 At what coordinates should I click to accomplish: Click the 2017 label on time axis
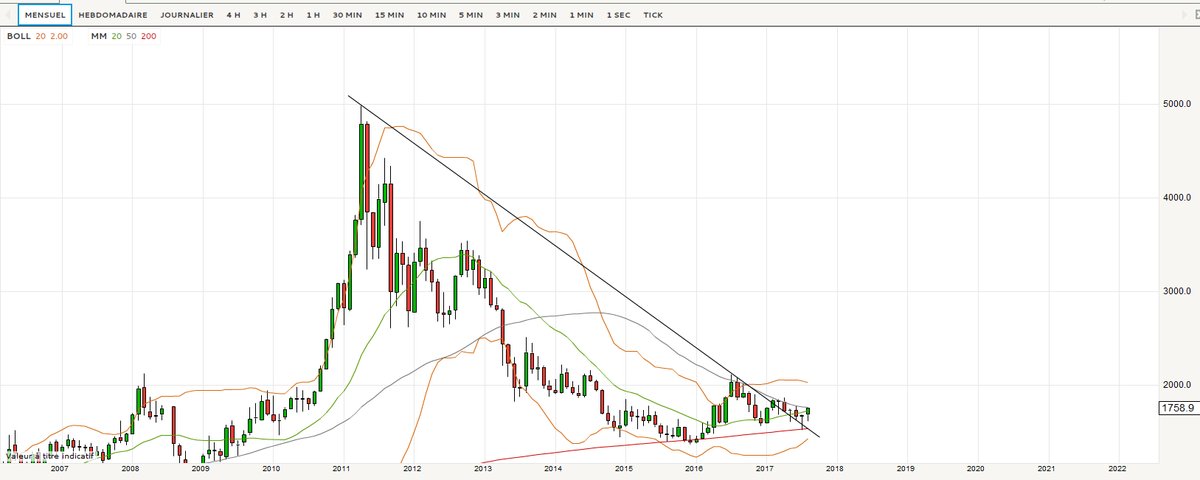click(765, 468)
